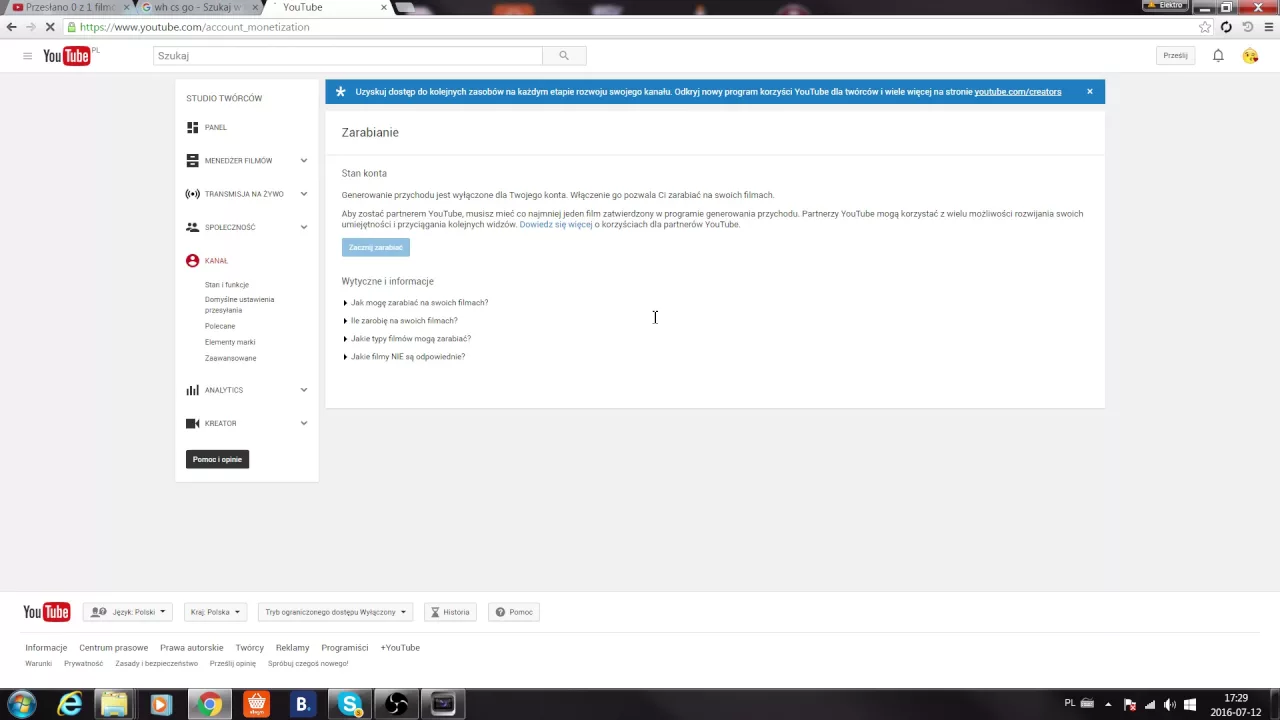This screenshot has height=720, width=1280.
Task: Expand Kreator section
Action: tap(303, 423)
